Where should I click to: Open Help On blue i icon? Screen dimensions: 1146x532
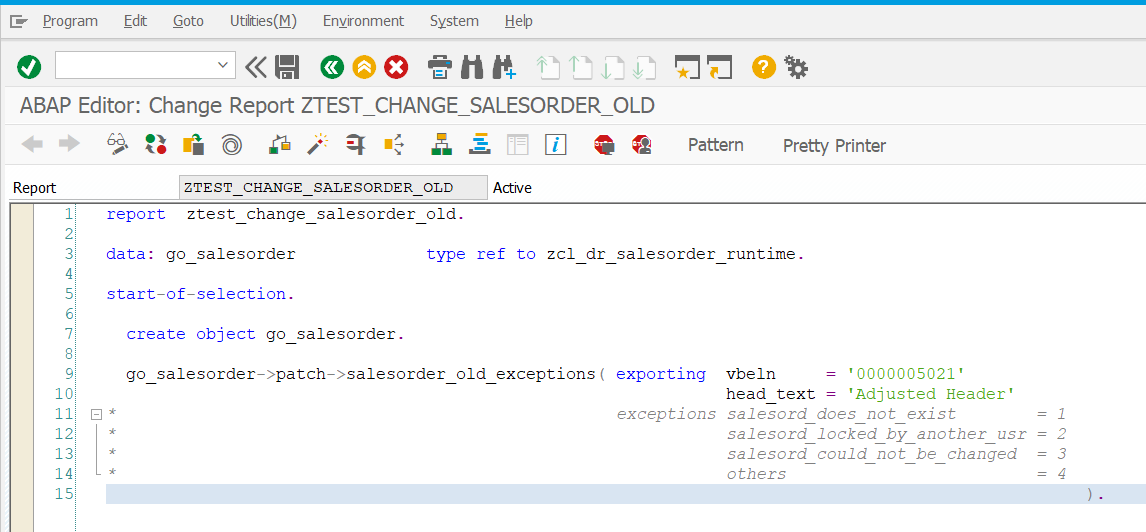point(556,145)
